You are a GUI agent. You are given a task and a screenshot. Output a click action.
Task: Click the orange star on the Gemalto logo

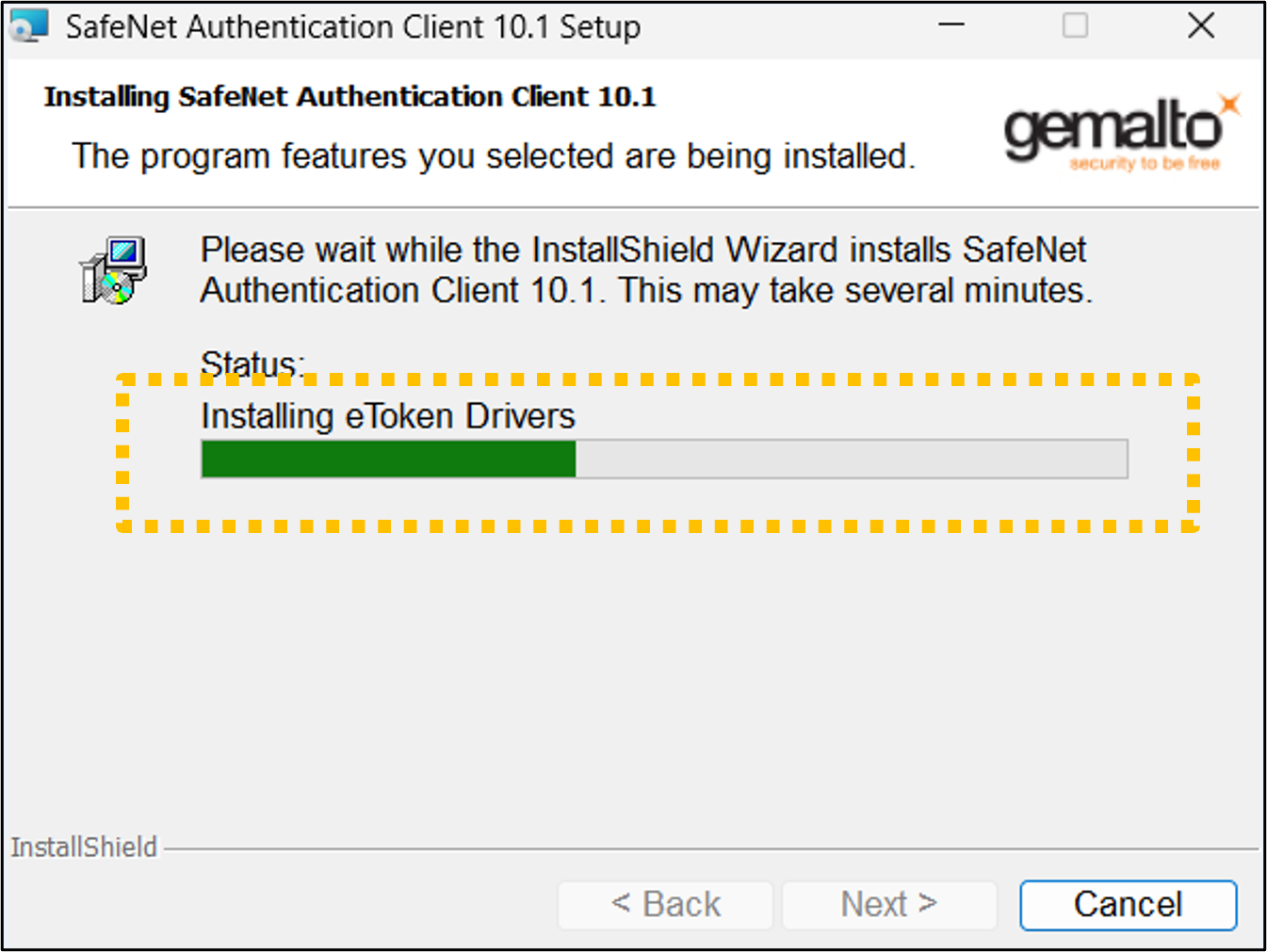pos(1229,105)
